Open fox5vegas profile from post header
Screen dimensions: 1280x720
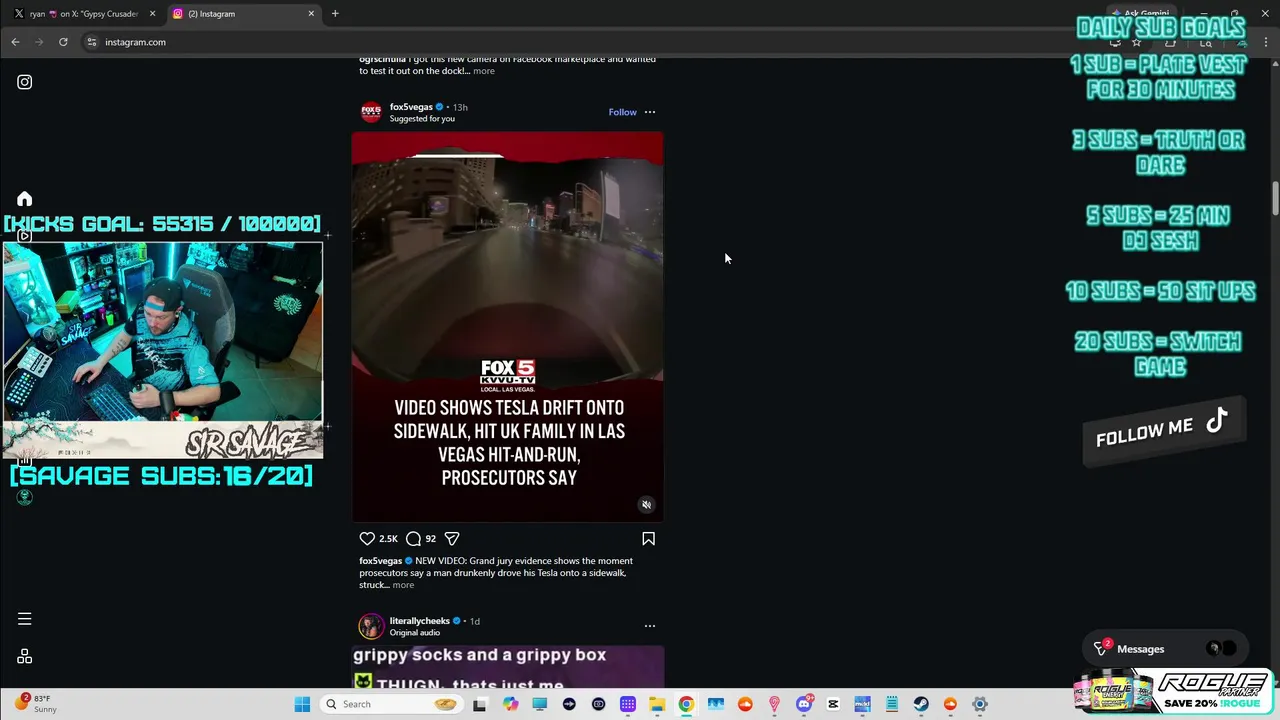(x=411, y=107)
